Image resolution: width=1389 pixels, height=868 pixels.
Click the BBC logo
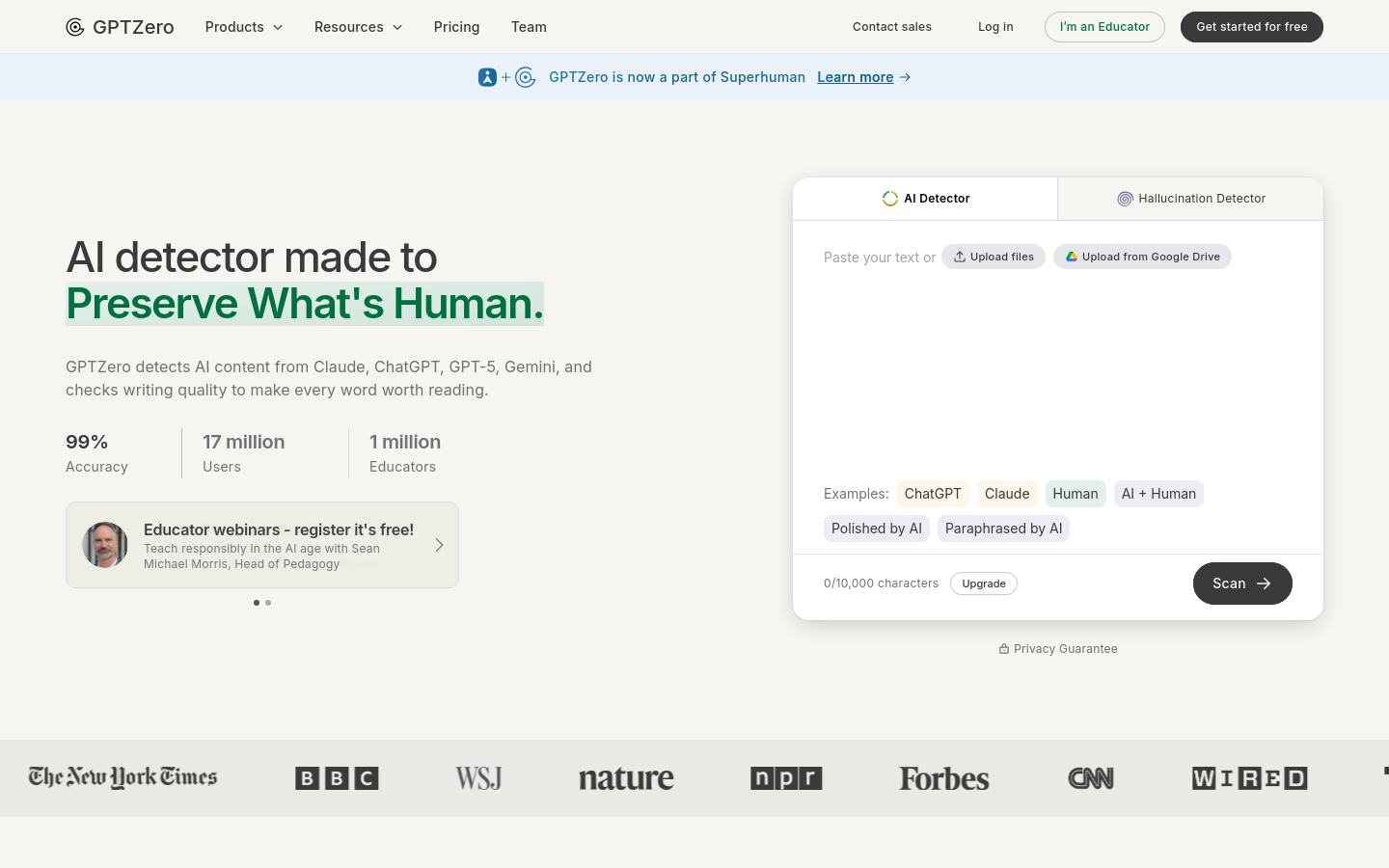(x=337, y=778)
